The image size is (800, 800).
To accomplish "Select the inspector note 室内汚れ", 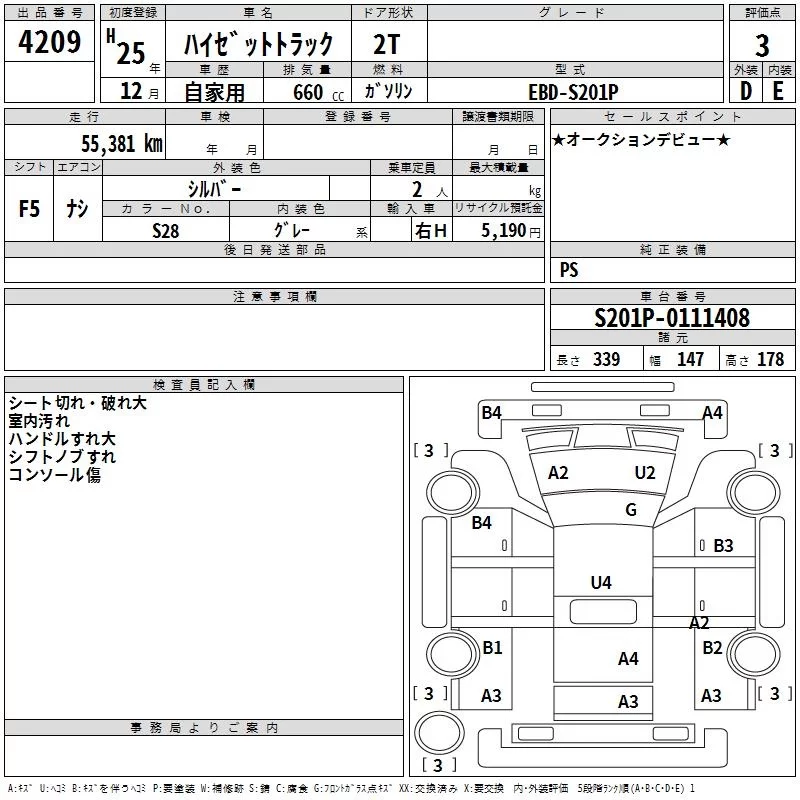I will pos(39,421).
